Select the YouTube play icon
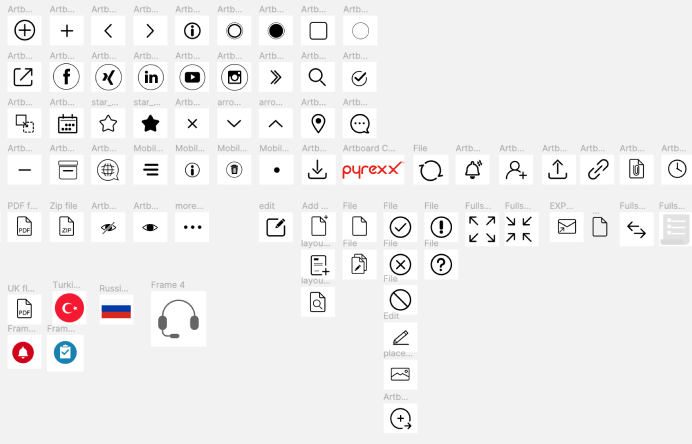This screenshot has height=444, width=692. pos(192,77)
